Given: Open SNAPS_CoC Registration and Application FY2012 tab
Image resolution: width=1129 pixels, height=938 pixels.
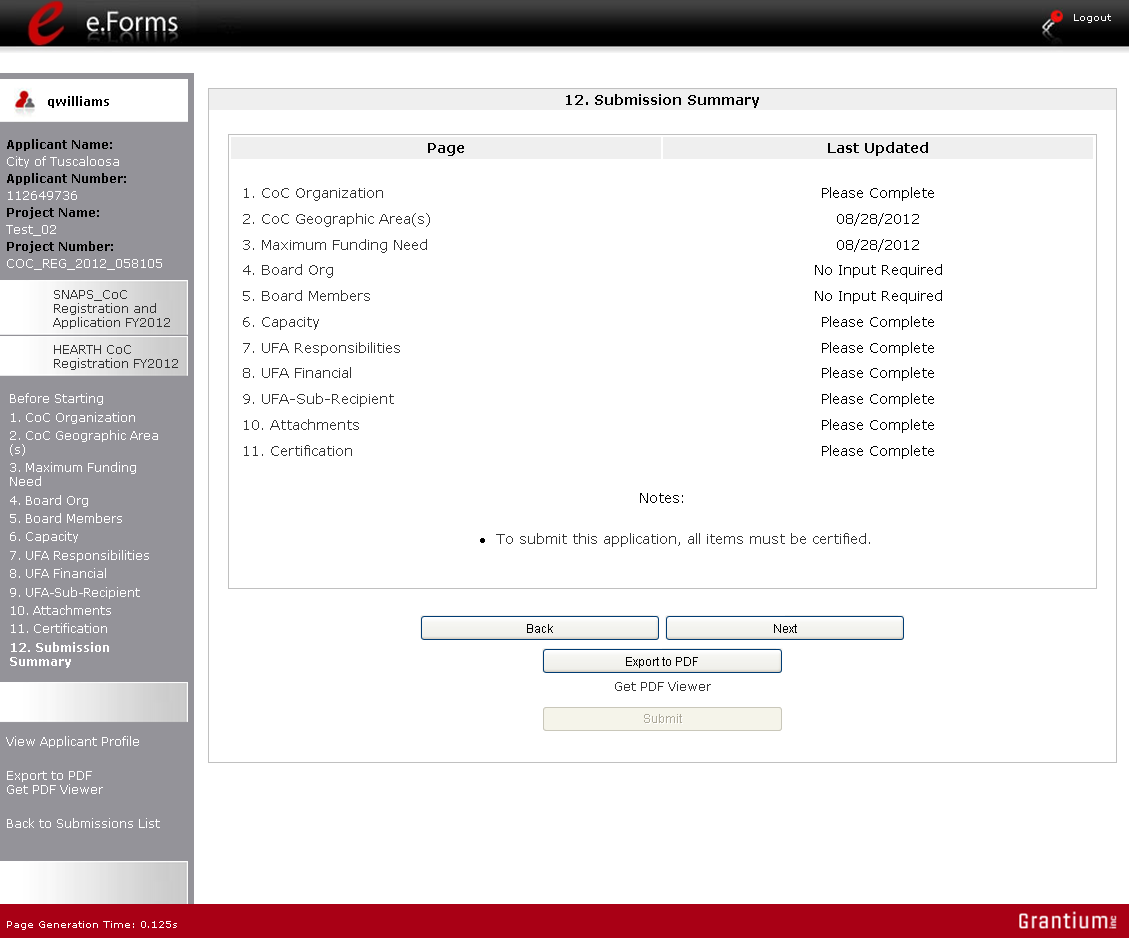Looking at the screenshot, I should tap(111, 308).
